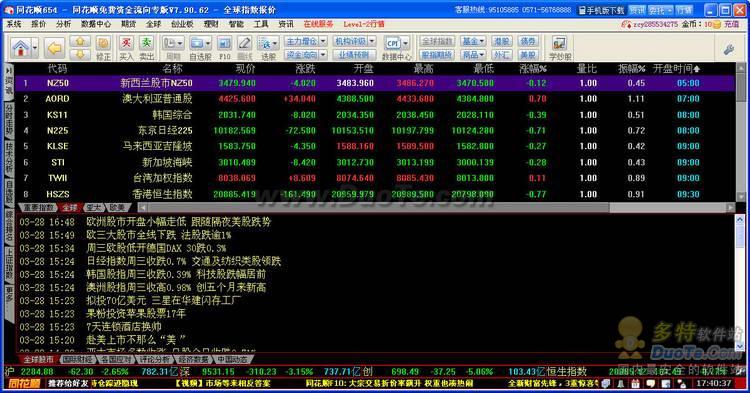Expand the 主力增仓 dropdown

tap(323, 42)
